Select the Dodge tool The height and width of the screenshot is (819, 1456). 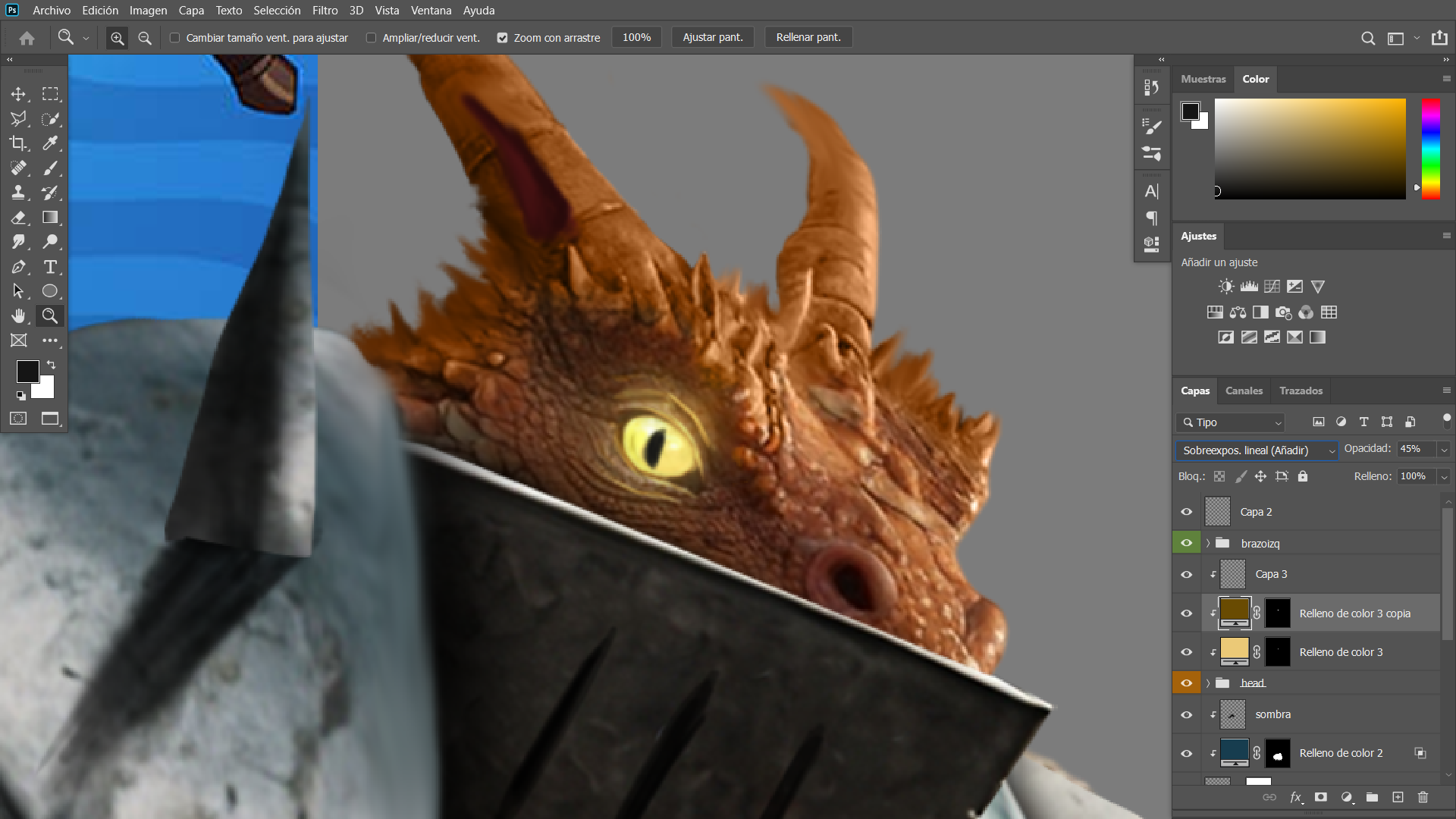coord(50,242)
